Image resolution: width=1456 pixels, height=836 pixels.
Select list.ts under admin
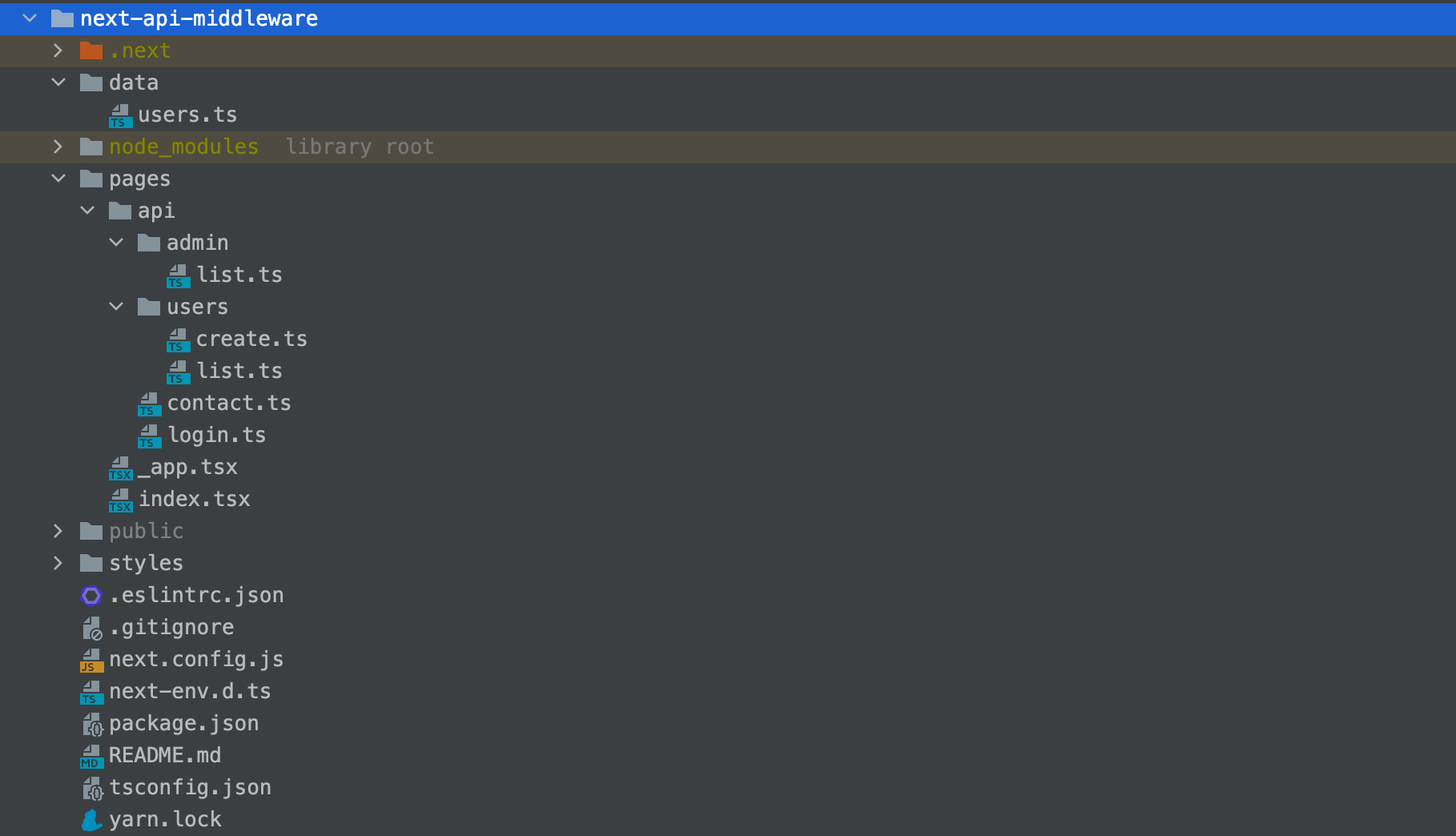240,274
